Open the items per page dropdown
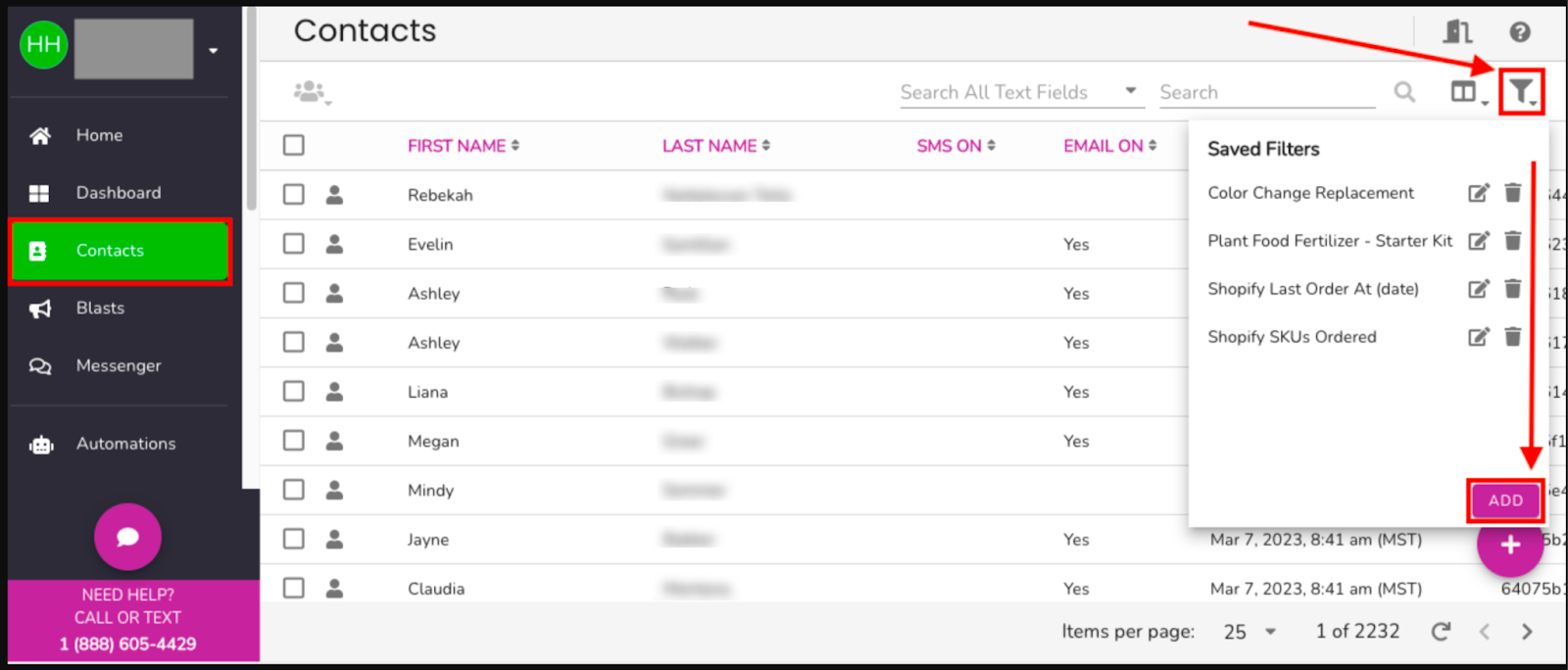 pos(1250,632)
